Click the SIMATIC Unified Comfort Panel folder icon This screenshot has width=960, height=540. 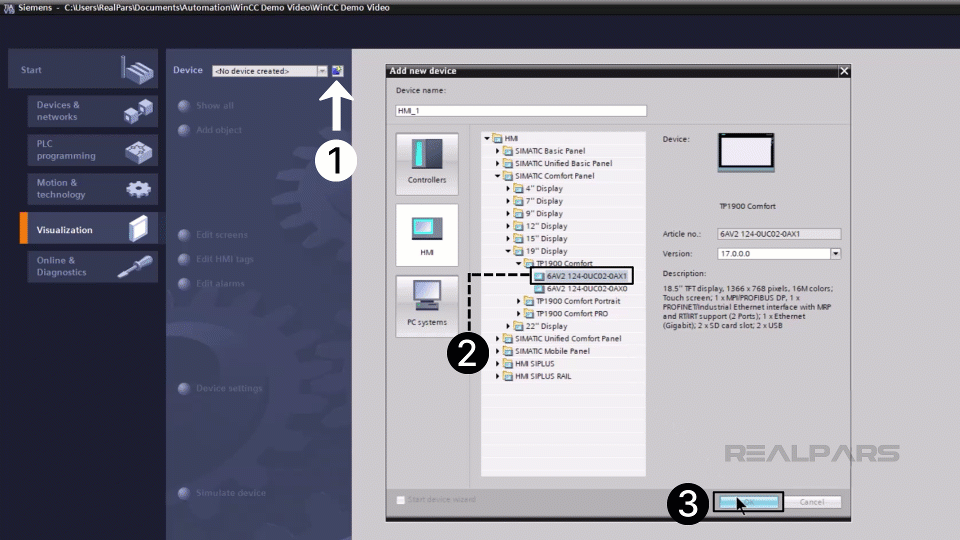(508, 339)
